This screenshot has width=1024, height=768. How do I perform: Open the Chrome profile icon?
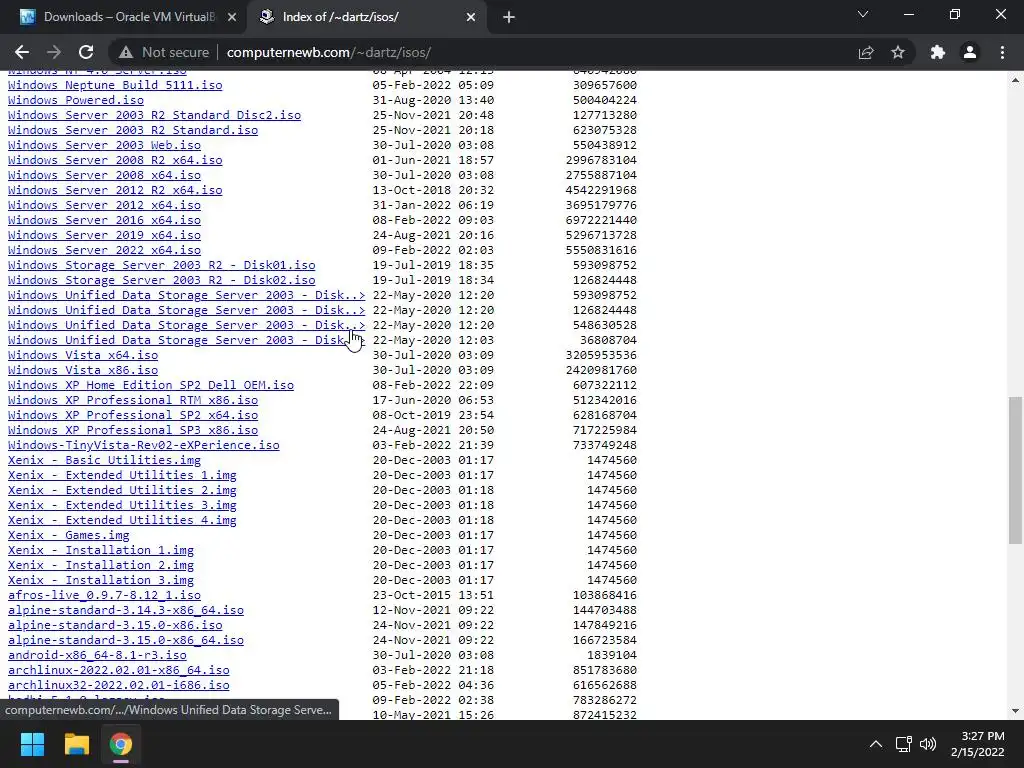tap(970, 52)
